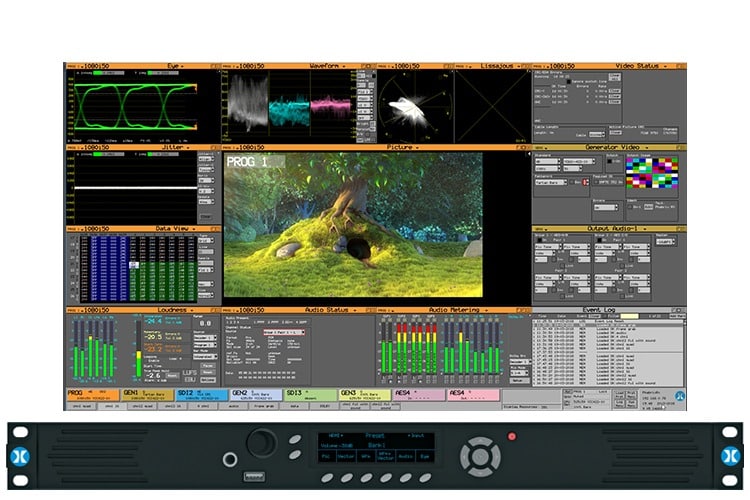The width and height of the screenshot is (750, 500).
Task: Click the Volume -30dB readout on front display
Action: tap(336, 445)
